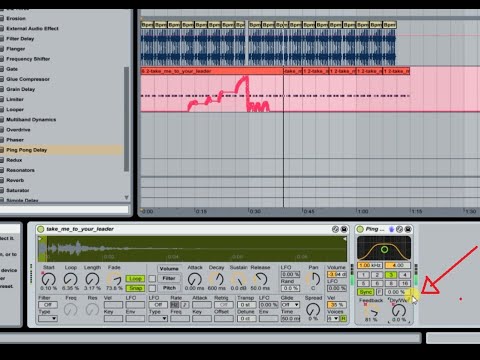
Task: Click the browser list scroll-down arrow
Action: pos(126,197)
